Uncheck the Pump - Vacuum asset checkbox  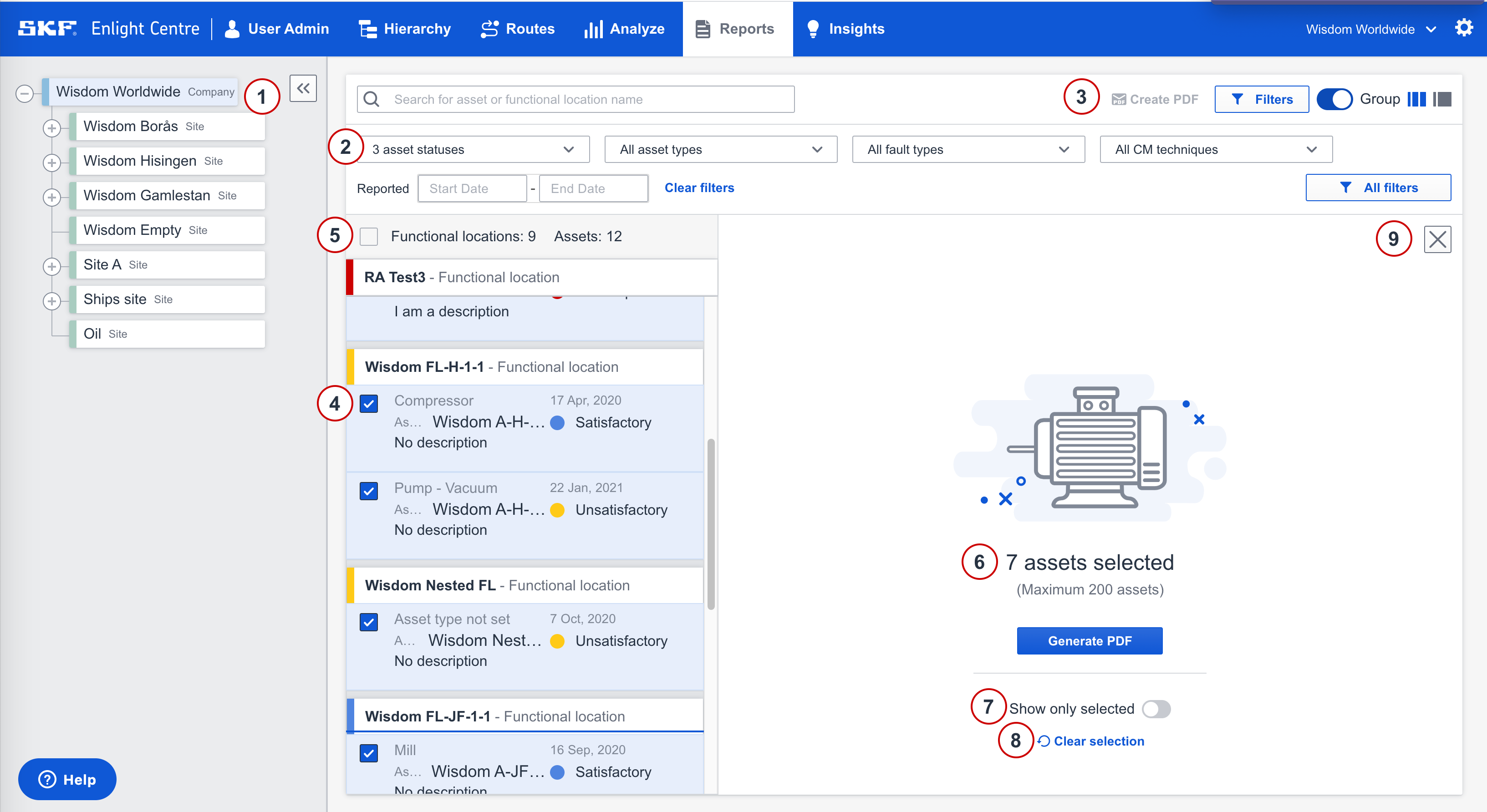369,491
